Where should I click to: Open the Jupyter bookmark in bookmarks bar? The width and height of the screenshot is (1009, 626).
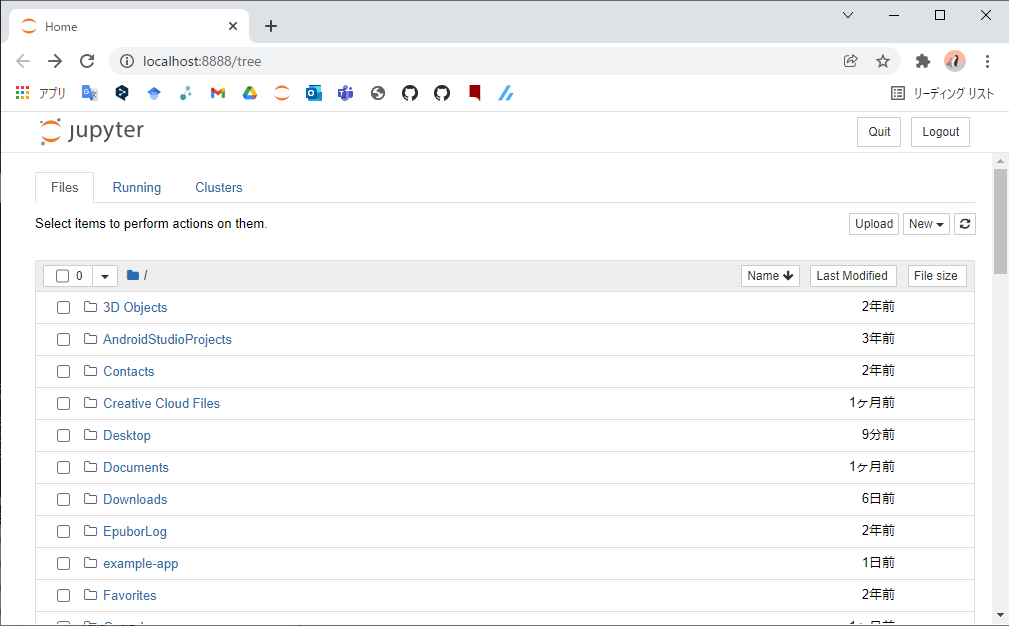coord(282,93)
